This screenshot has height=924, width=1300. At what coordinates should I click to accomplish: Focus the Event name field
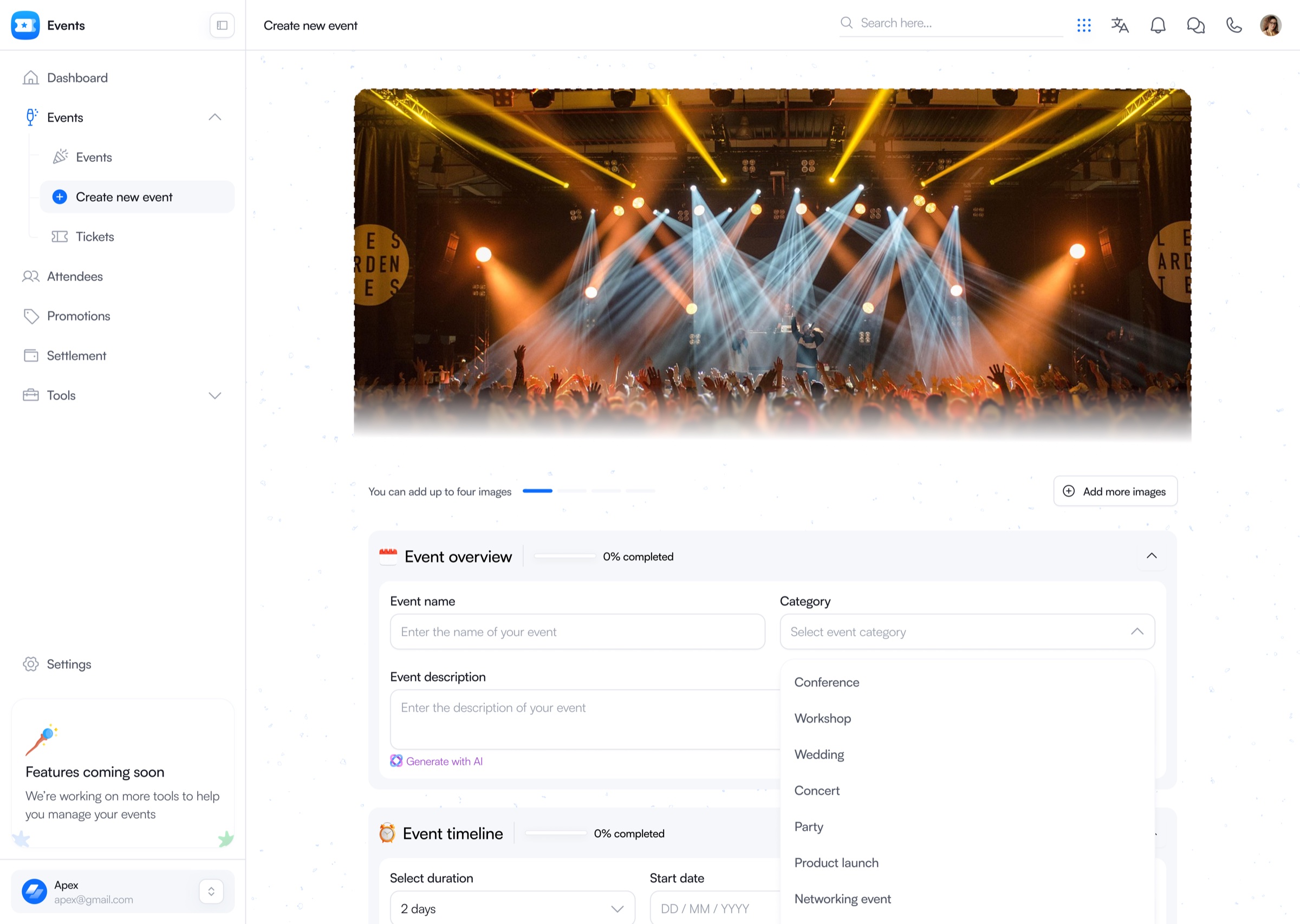point(577,632)
